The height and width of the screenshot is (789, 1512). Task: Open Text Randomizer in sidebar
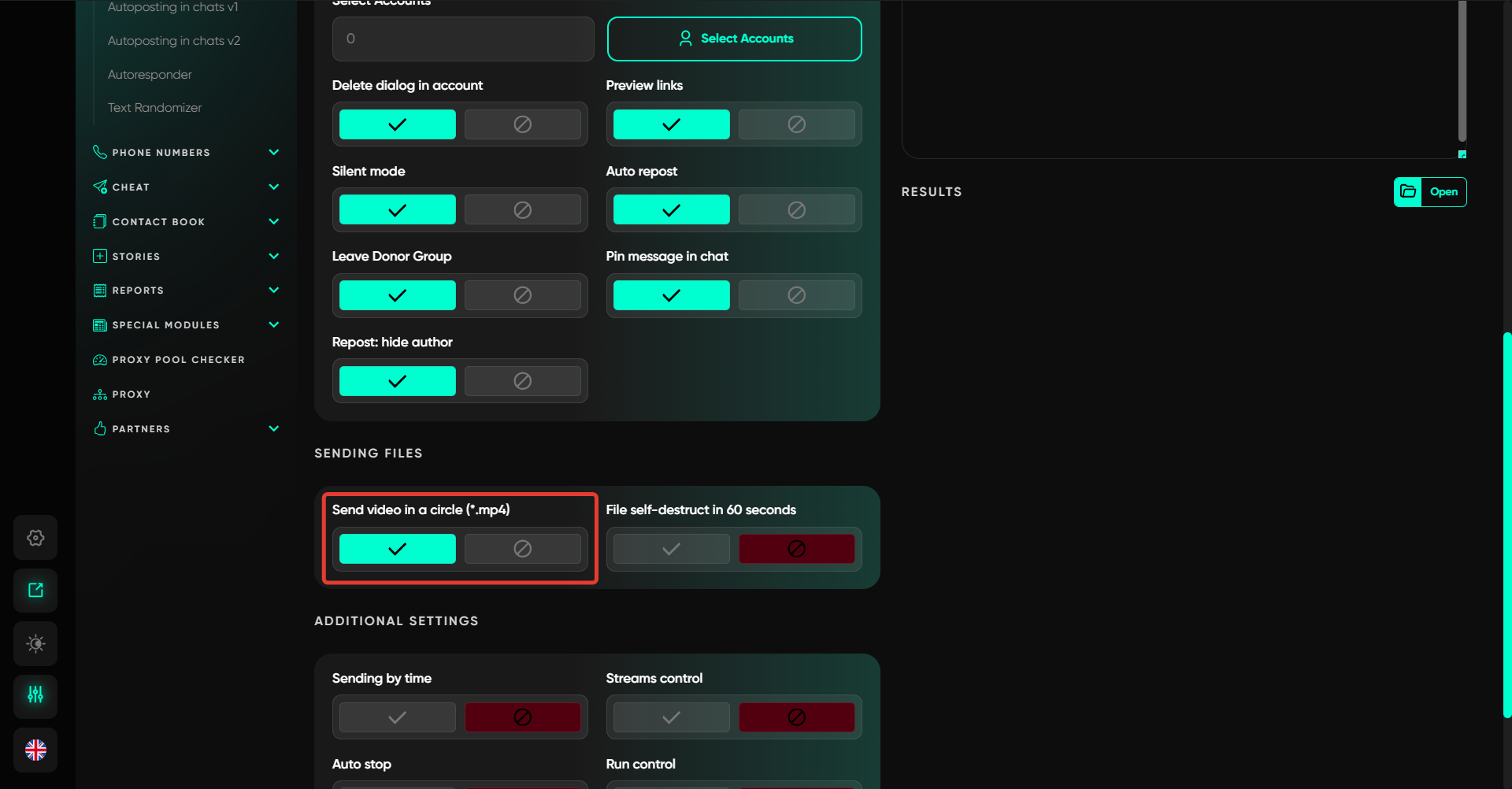(154, 108)
